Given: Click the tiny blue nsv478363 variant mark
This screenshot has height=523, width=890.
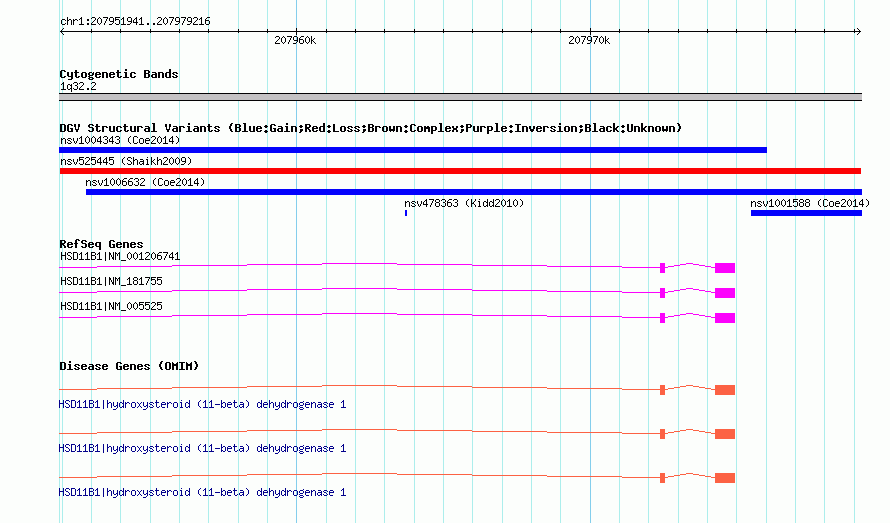Looking at the screenshot, I should click(406, 213).
